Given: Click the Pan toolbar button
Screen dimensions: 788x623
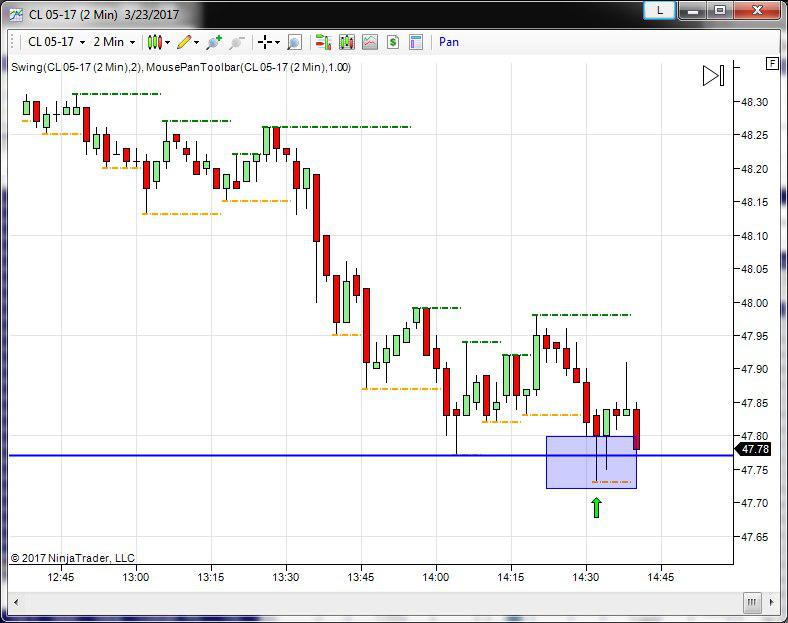Looking at the screenshot, I should pyautogui.click(x=449, y=42).
